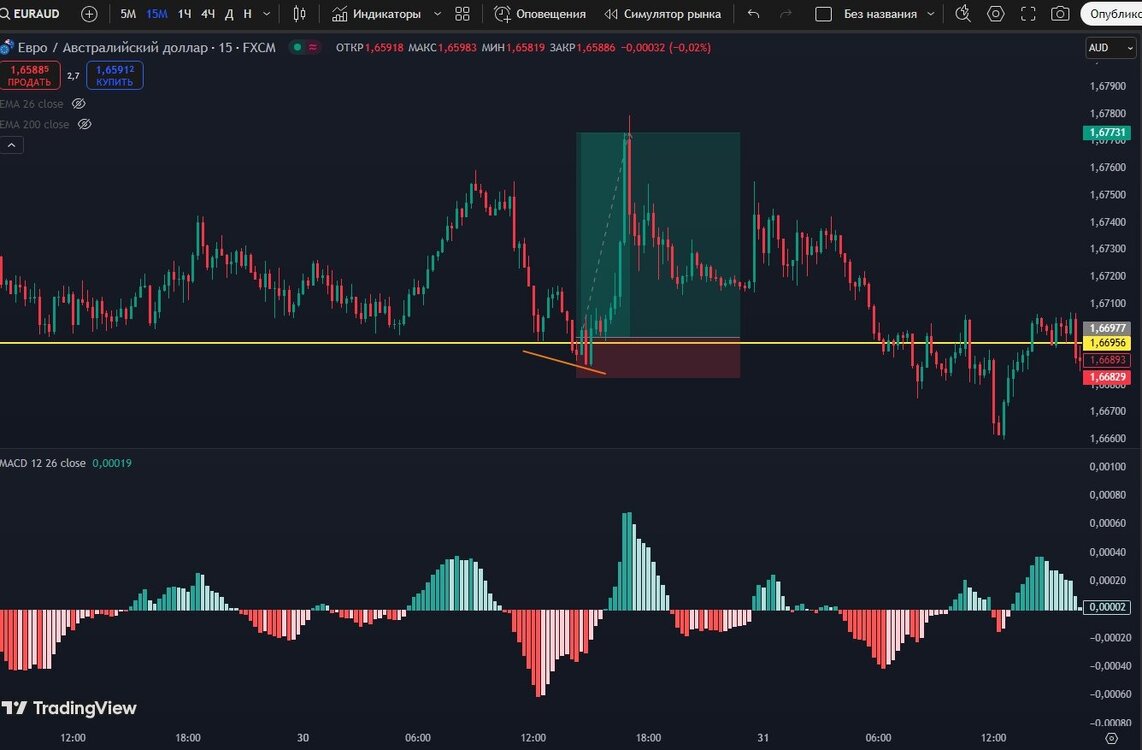This screenshot has width=1142, height=750.
Task: Open the Без названия layout name
Action: click(880, 14)
